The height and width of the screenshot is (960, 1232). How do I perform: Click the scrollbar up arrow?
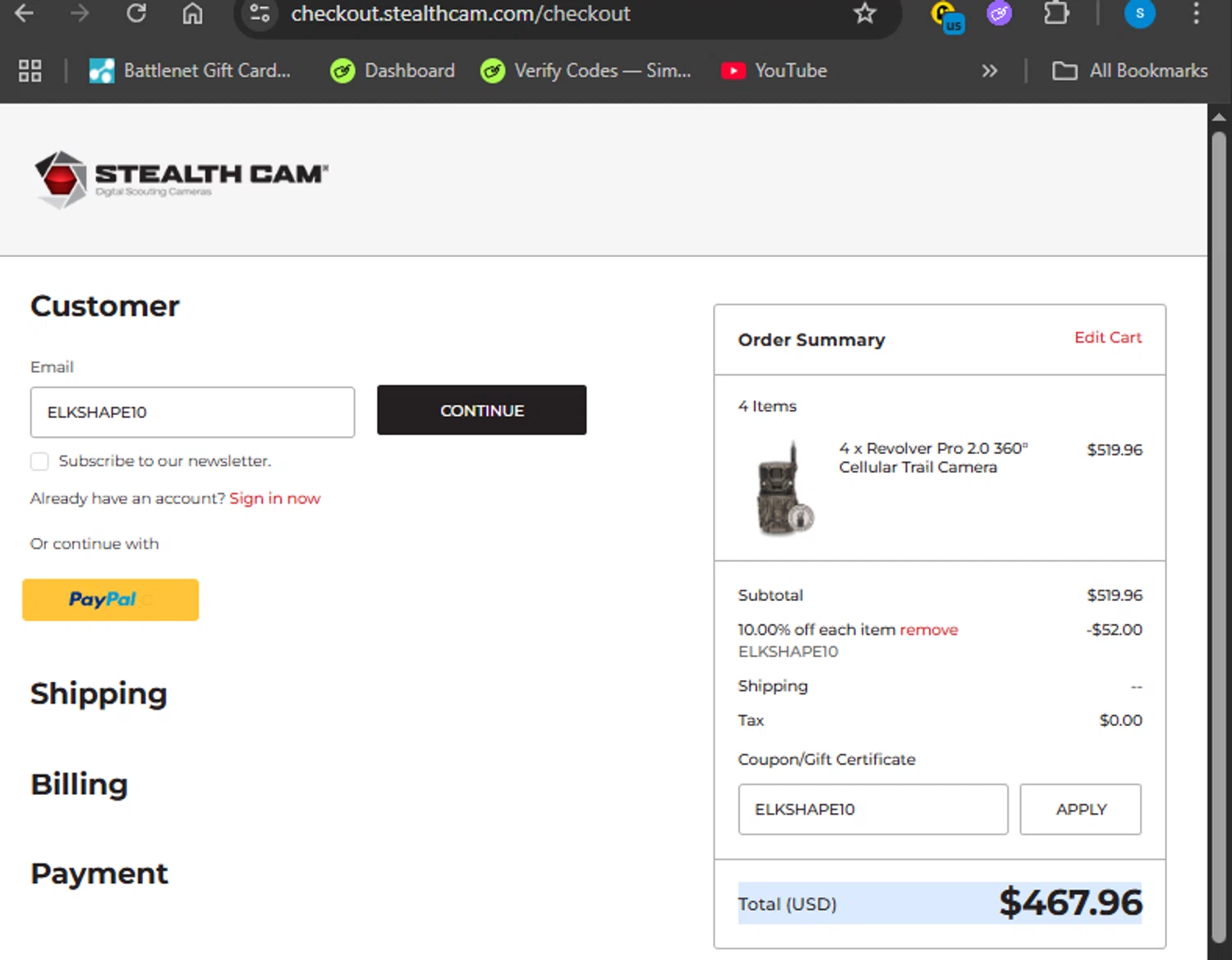coord(1219,117)
